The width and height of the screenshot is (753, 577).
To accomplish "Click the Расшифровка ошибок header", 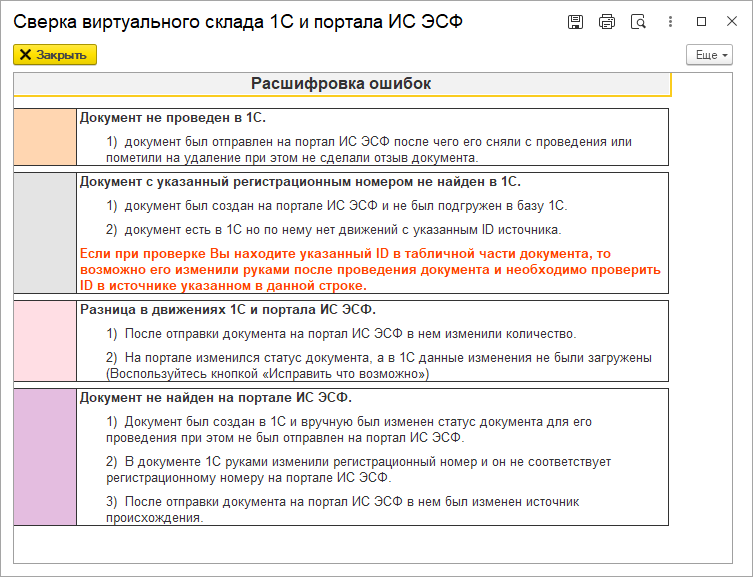I will pyautogui.click(x=341, y=84).
